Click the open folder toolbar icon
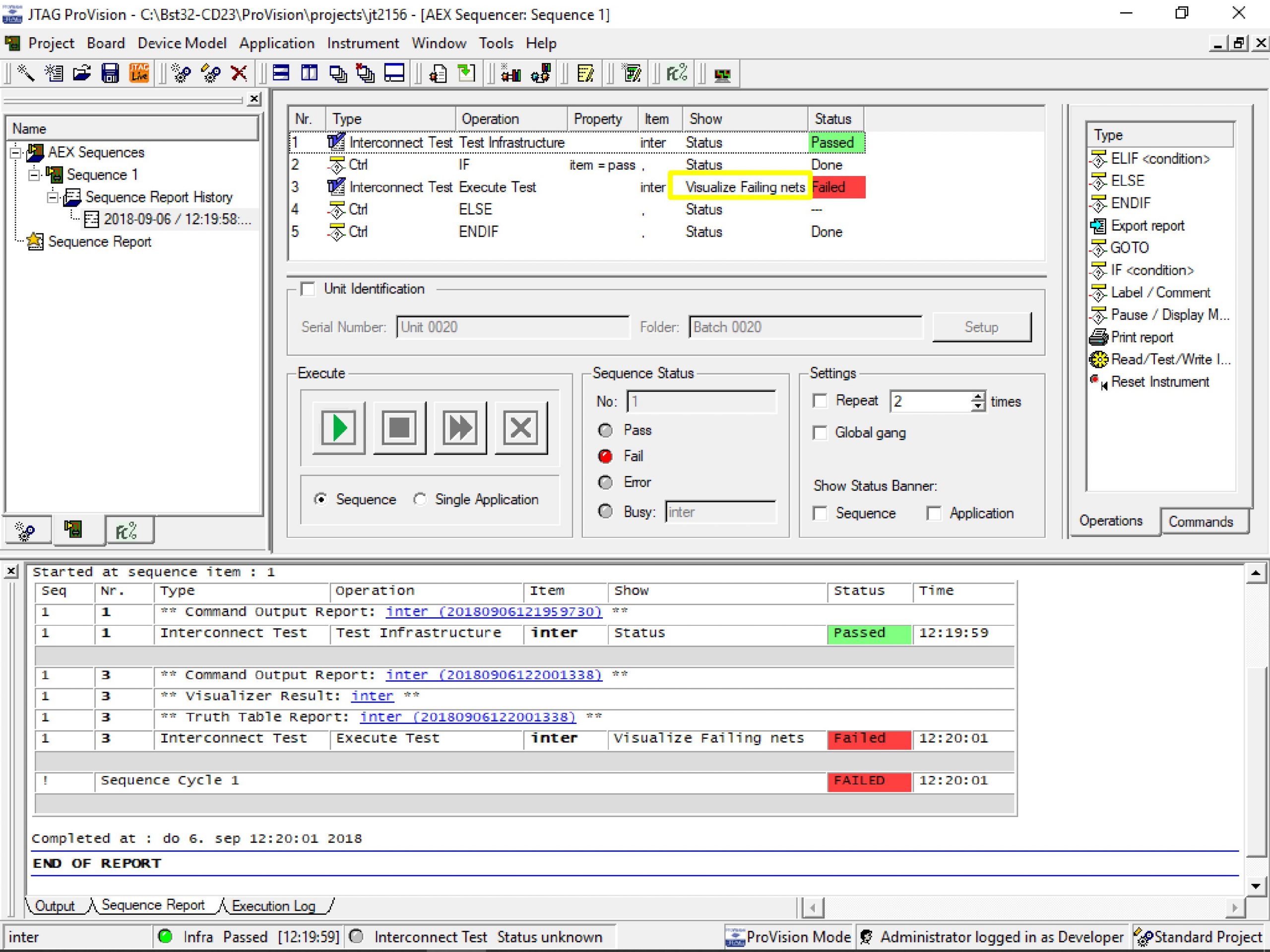The height and width of the screenshot is (952, 1270). coord(82,73)
